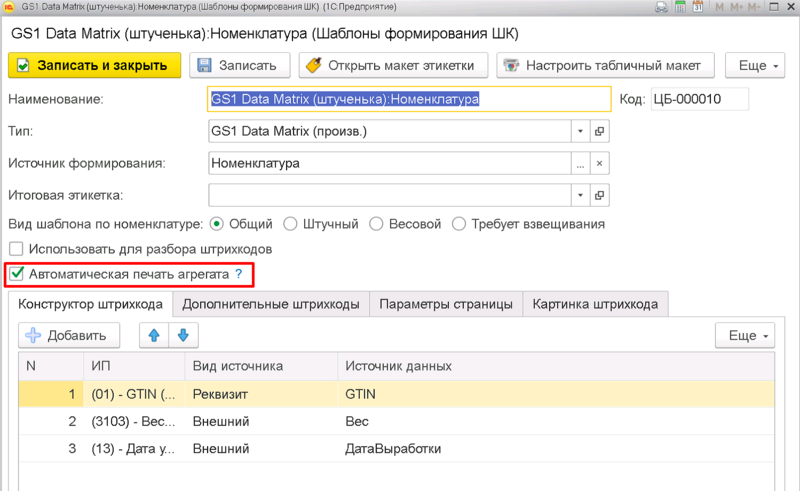Select the Внешний cell in row 3

point(261,449)
